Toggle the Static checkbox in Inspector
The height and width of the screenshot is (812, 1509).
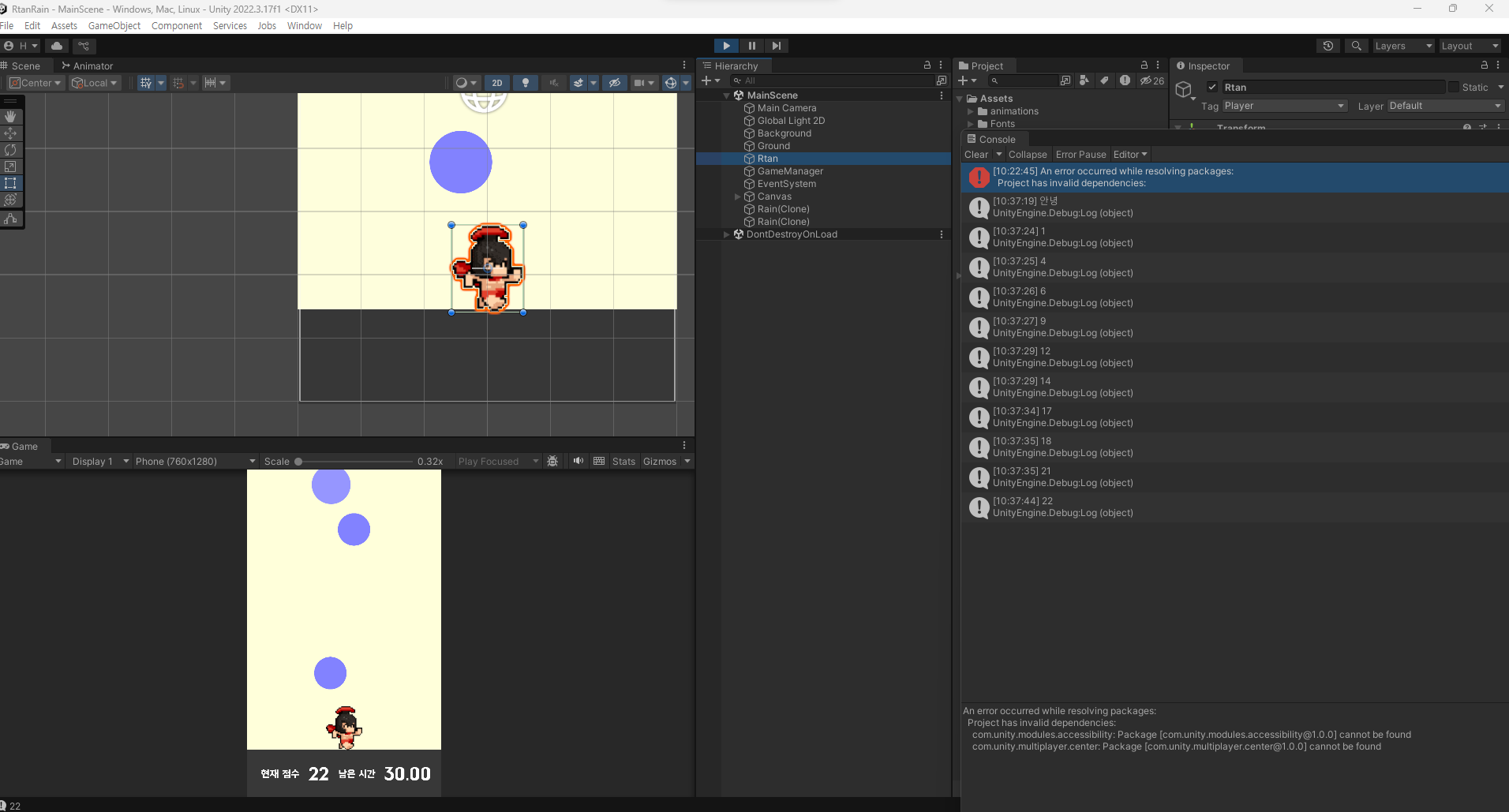tap(1454, 87)
